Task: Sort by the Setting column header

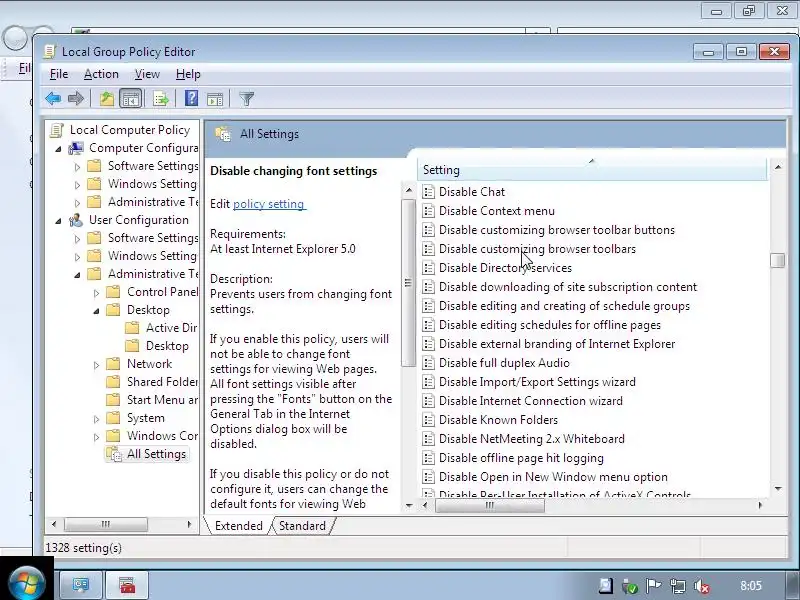Action: coord(592,170)
